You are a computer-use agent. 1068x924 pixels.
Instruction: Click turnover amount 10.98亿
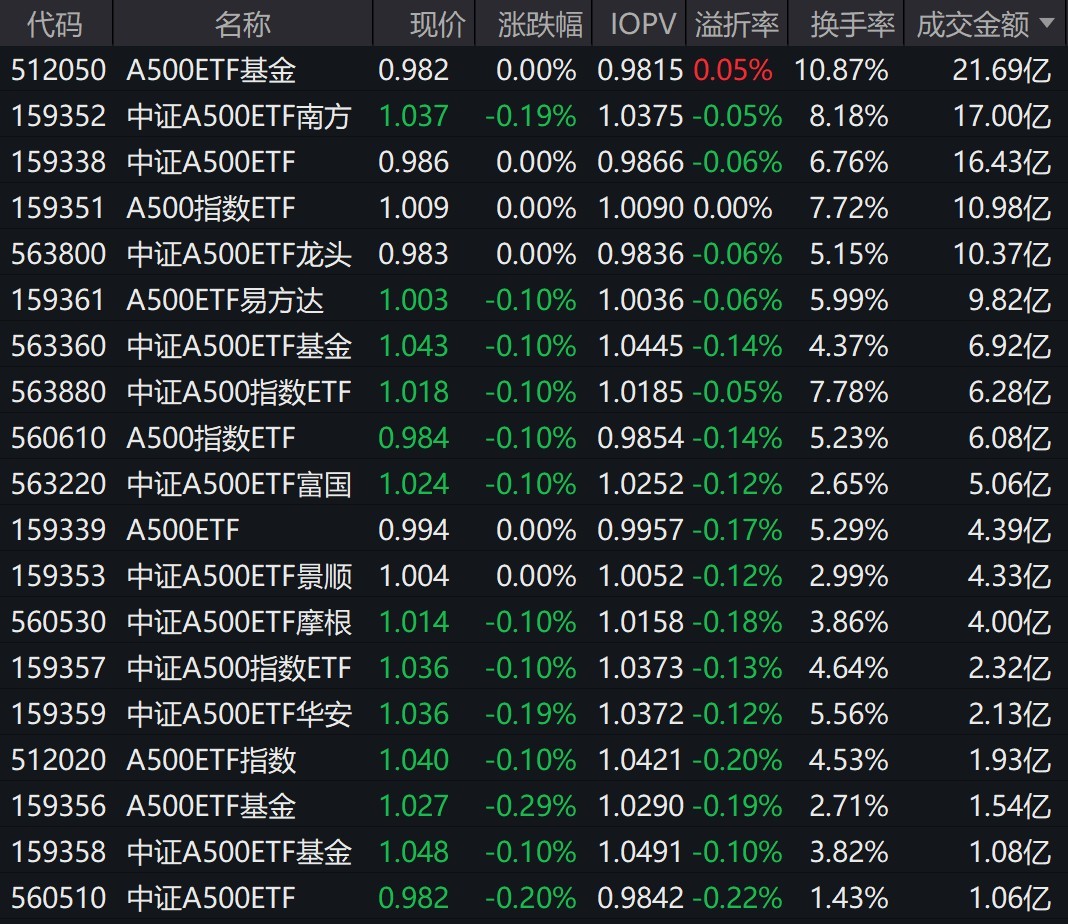tap(1002, 208)
